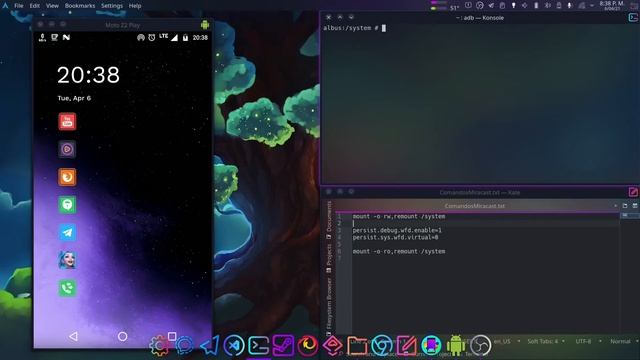This screenshot has height=360, width=640.
Task: Click Telegram icon in system tray
Action: [x=491, y=6]
